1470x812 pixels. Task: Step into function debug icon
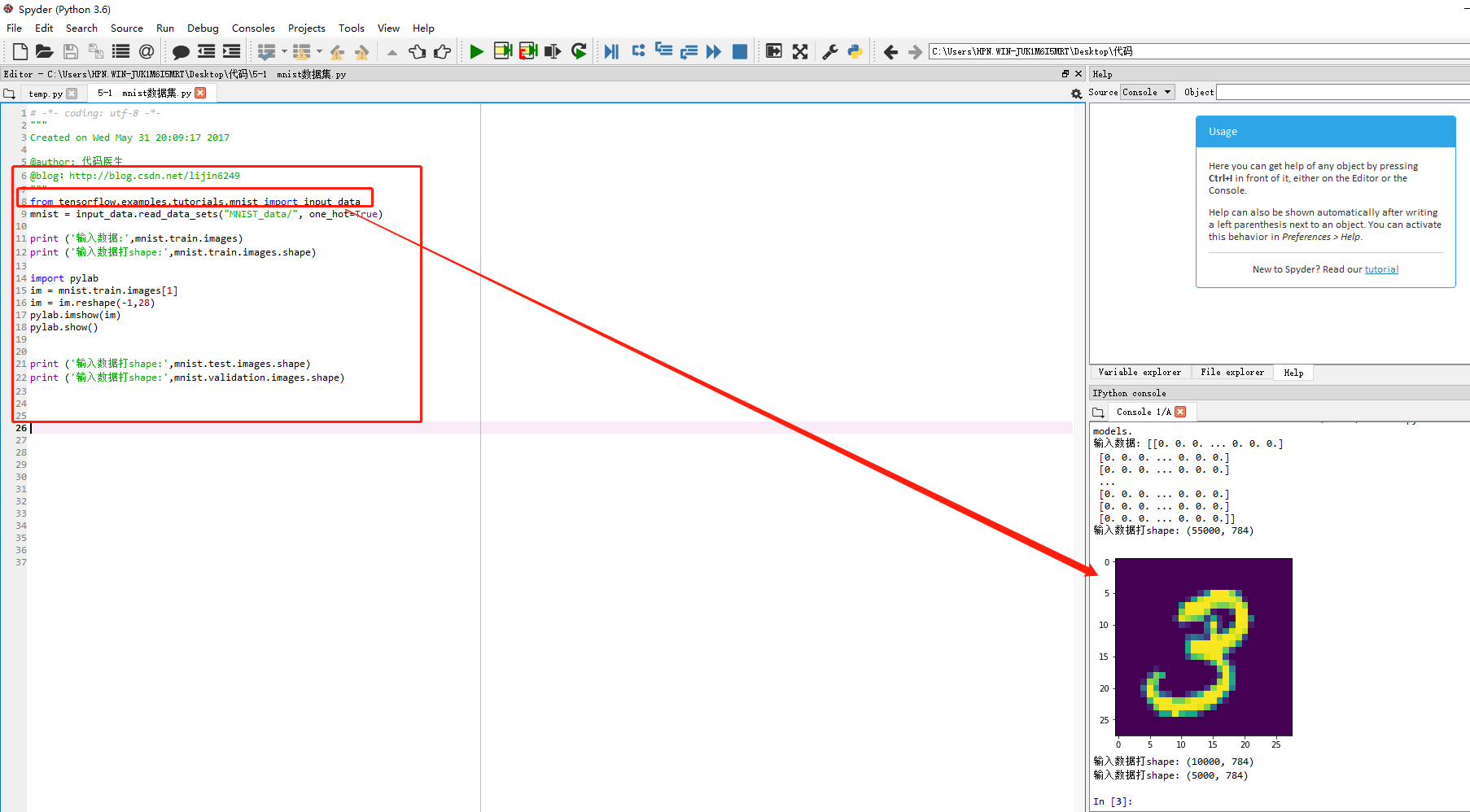pyautogui.click(x=663, y=51)
